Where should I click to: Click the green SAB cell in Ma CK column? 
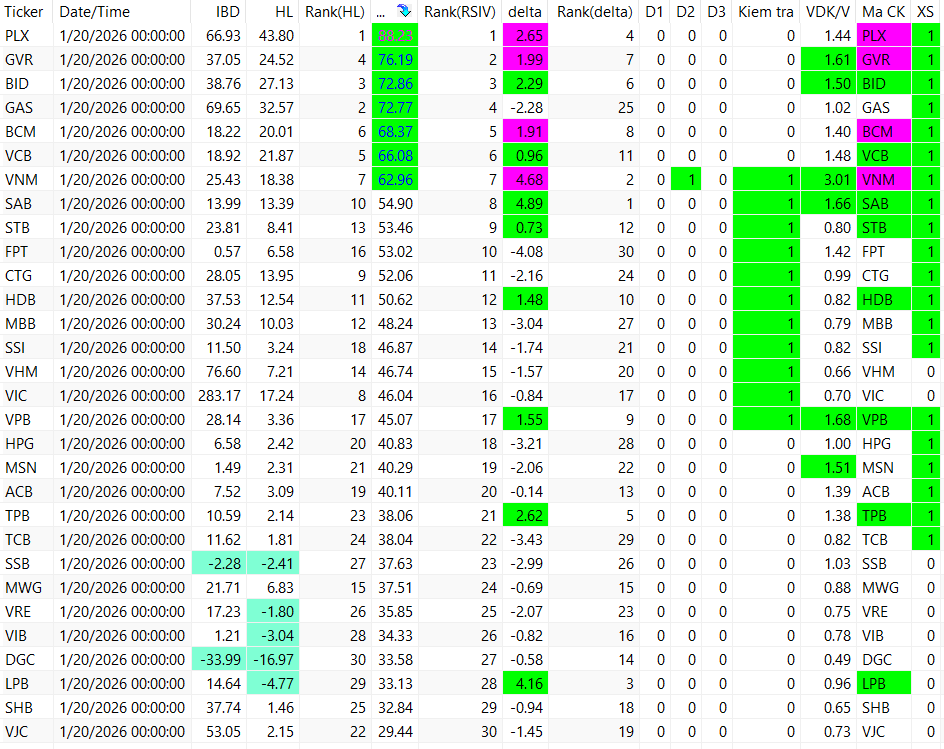click(x=884, y=204)
